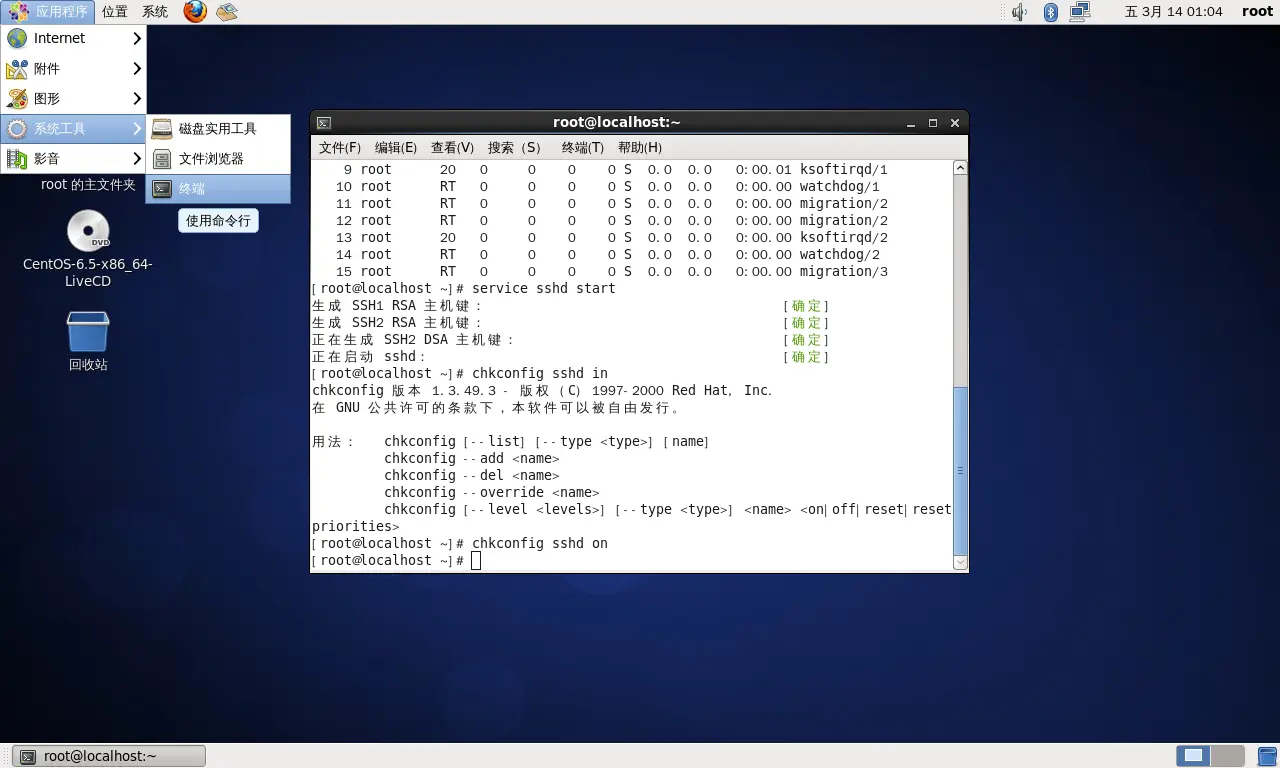Open terminal 帮助(H) menu
Image resolution: width=1280 pixels, height=768 pixels.
coord(640,147)
